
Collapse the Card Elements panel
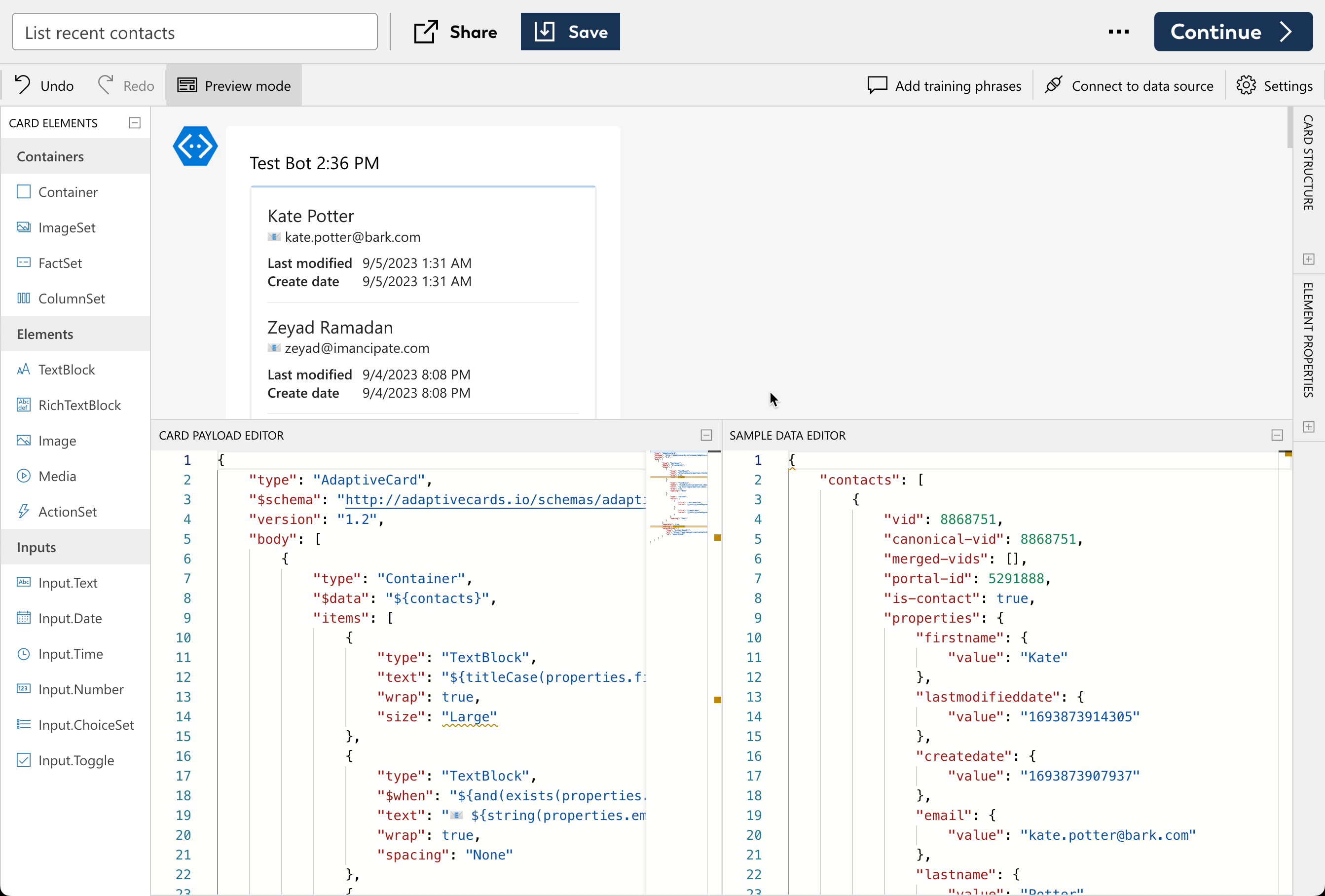pyautogui.click(x=135, y=123)
